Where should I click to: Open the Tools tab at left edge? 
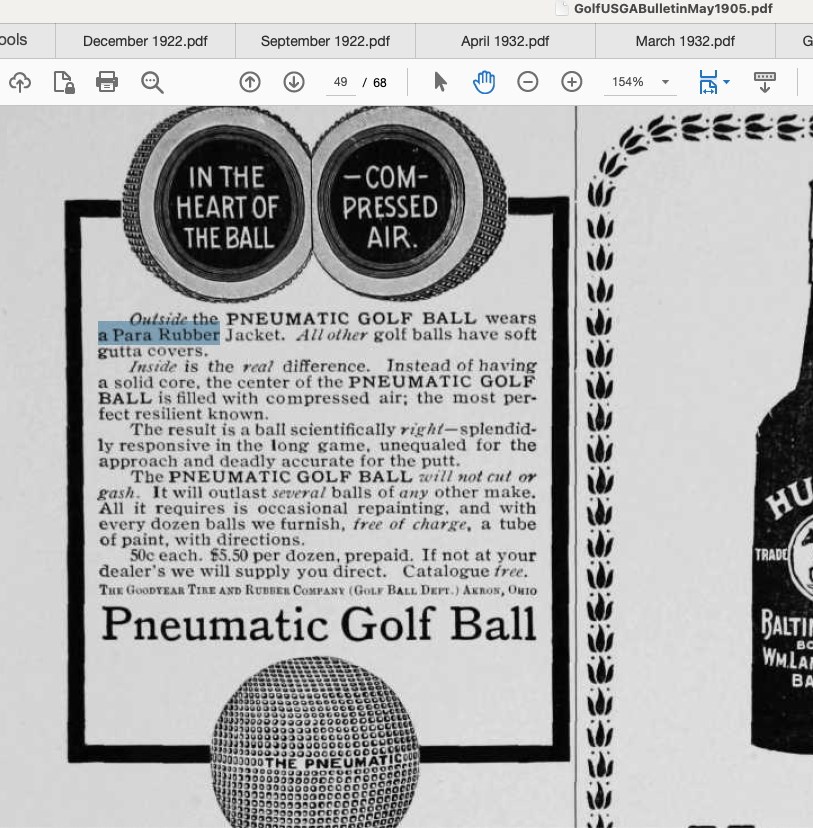pos(14,40)
